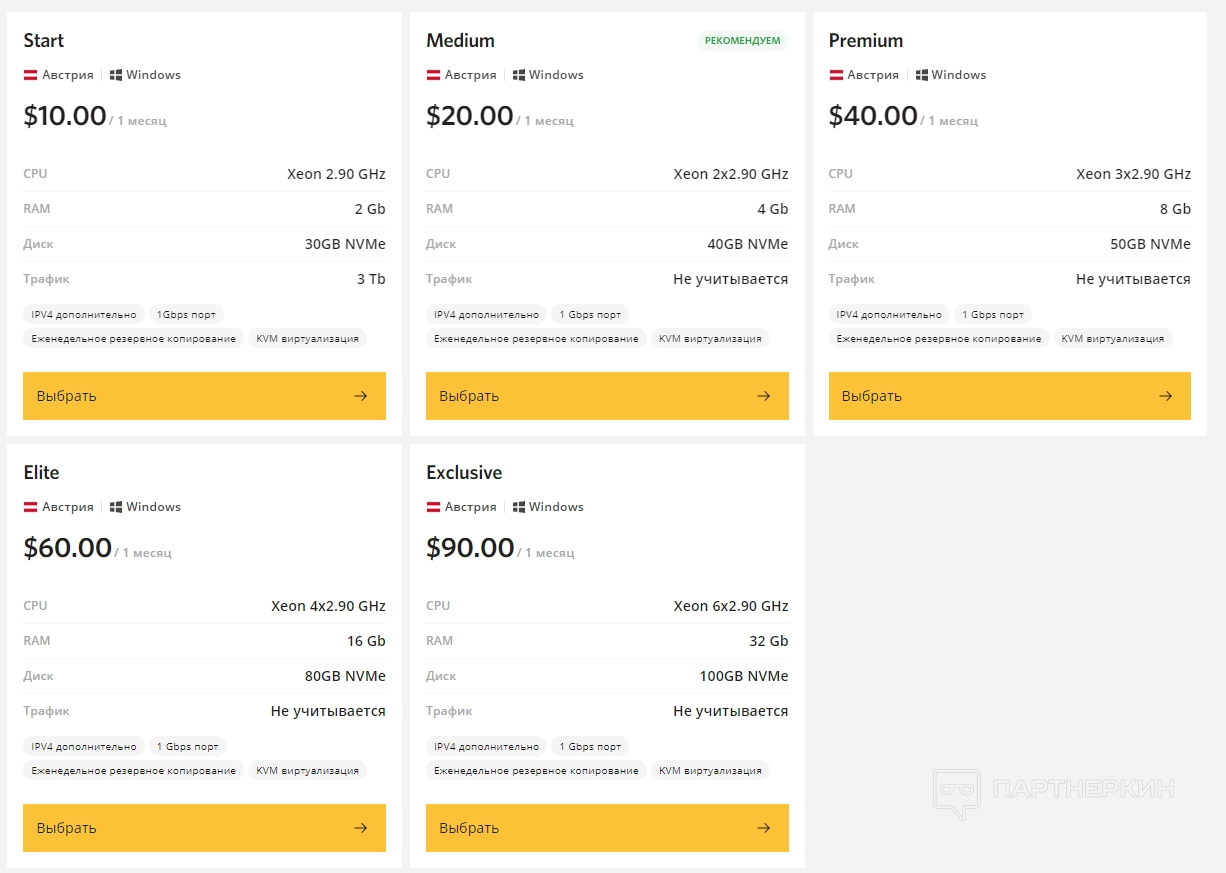Click the arrow icon on Elite's select button
The image size is (1226, 873).
pos(360,828)
